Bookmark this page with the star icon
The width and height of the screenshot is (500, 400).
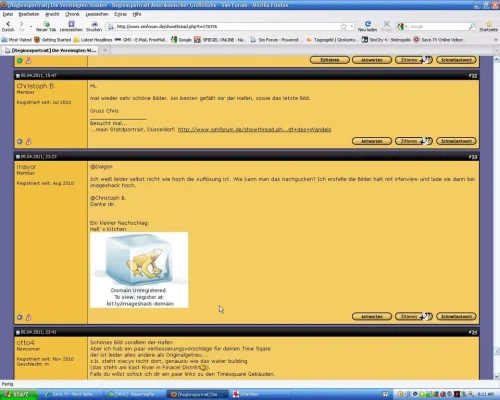pos(343,26)
